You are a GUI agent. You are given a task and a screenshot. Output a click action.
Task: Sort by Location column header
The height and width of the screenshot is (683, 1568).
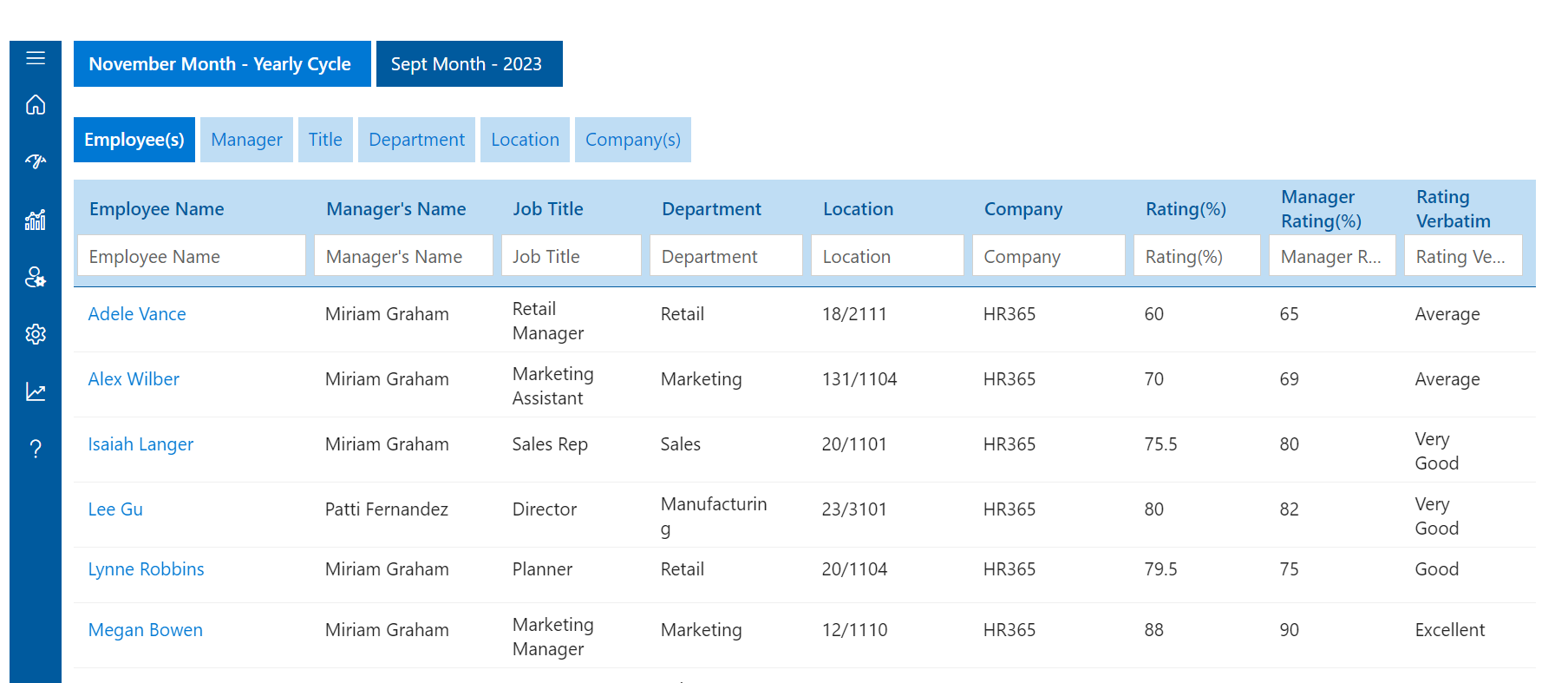(858, 209)
